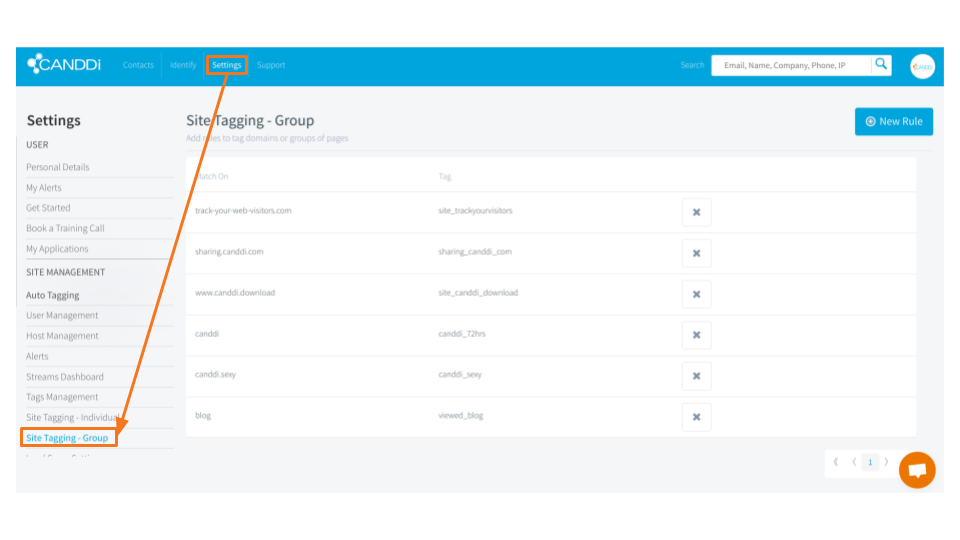The width and height of the screenshot is (960, 540).
Task: Open Personal Details settings
Action: (x=58, y=167)
